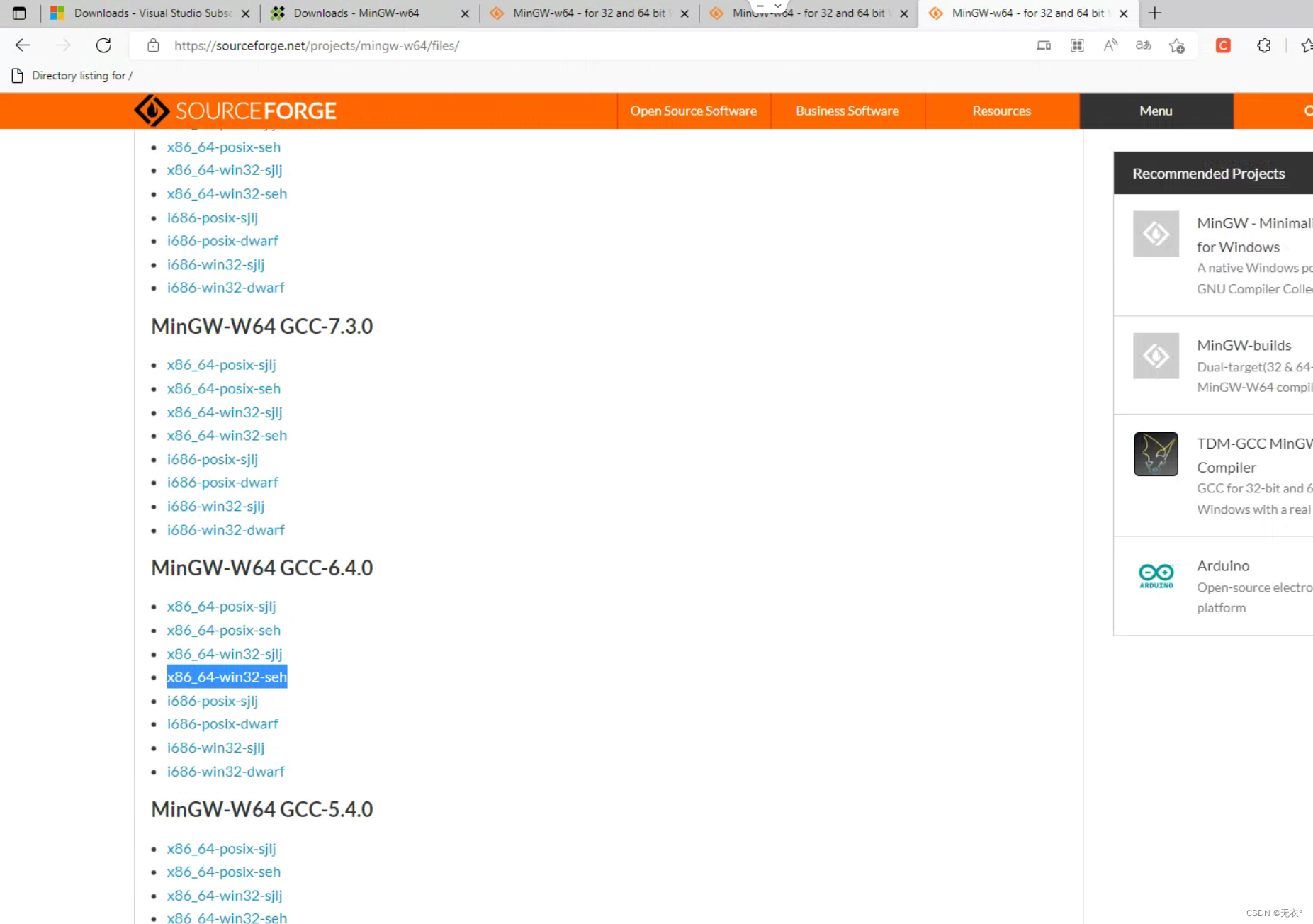Open x86_64-win32-seh under GCC-7.3.0

(x=227, y=435)
